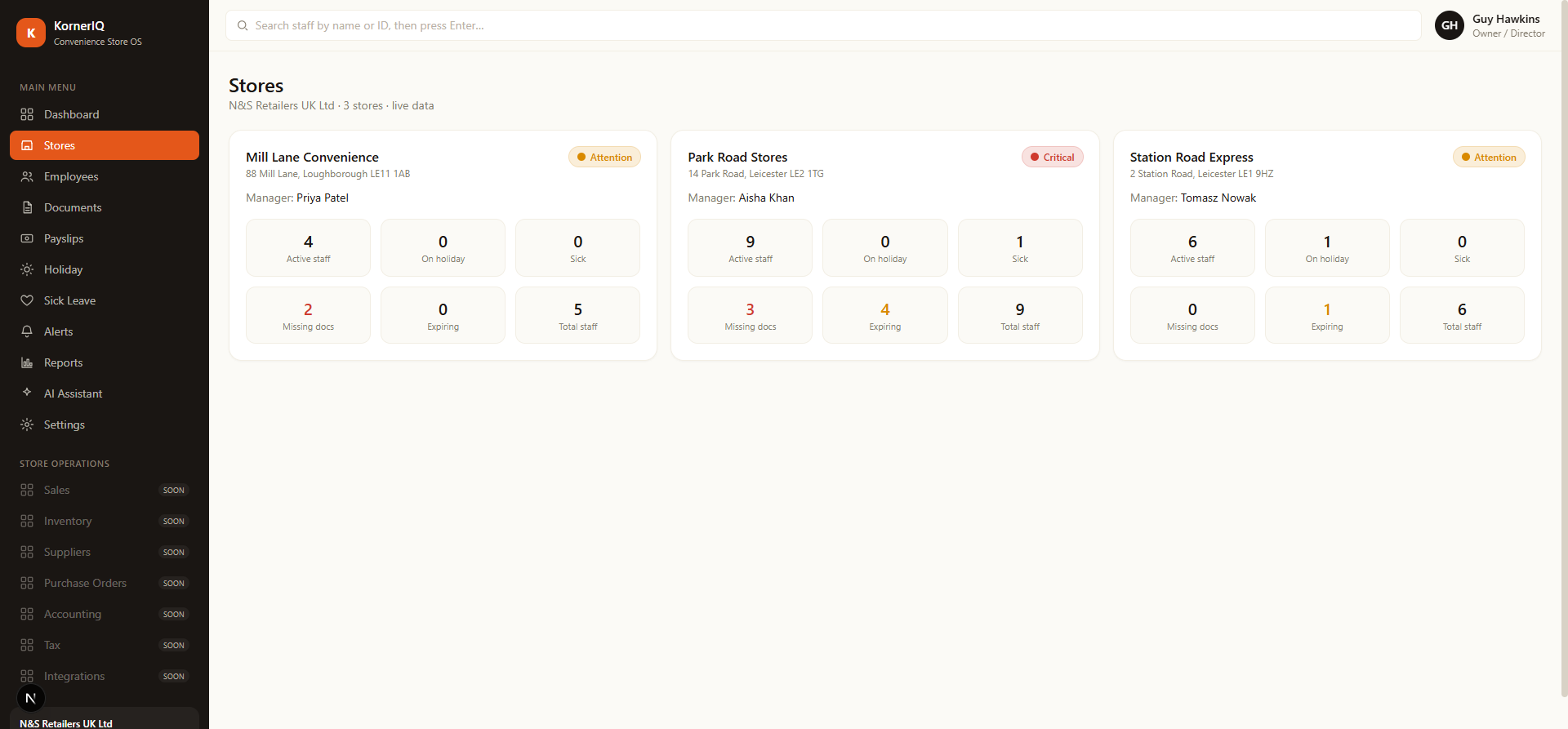Image resolution: width=1568 pixels, height=729 pixels.
Task: Open the Park Road Stores card title
Action: (x=737, y=157)
